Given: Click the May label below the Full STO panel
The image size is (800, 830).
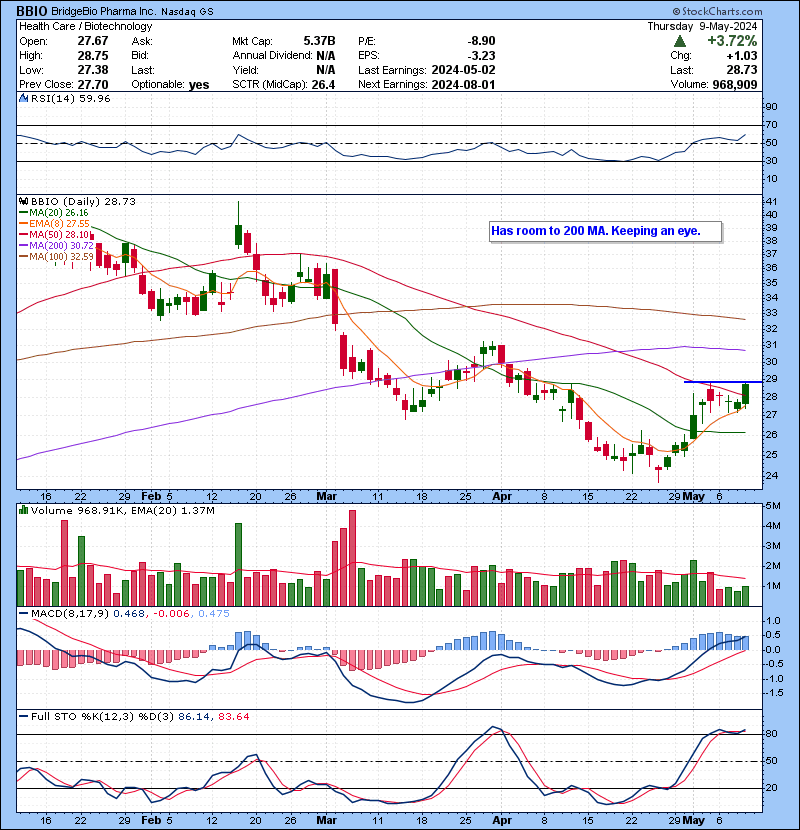Looking at the screenshot, I should tap(694, 820).
